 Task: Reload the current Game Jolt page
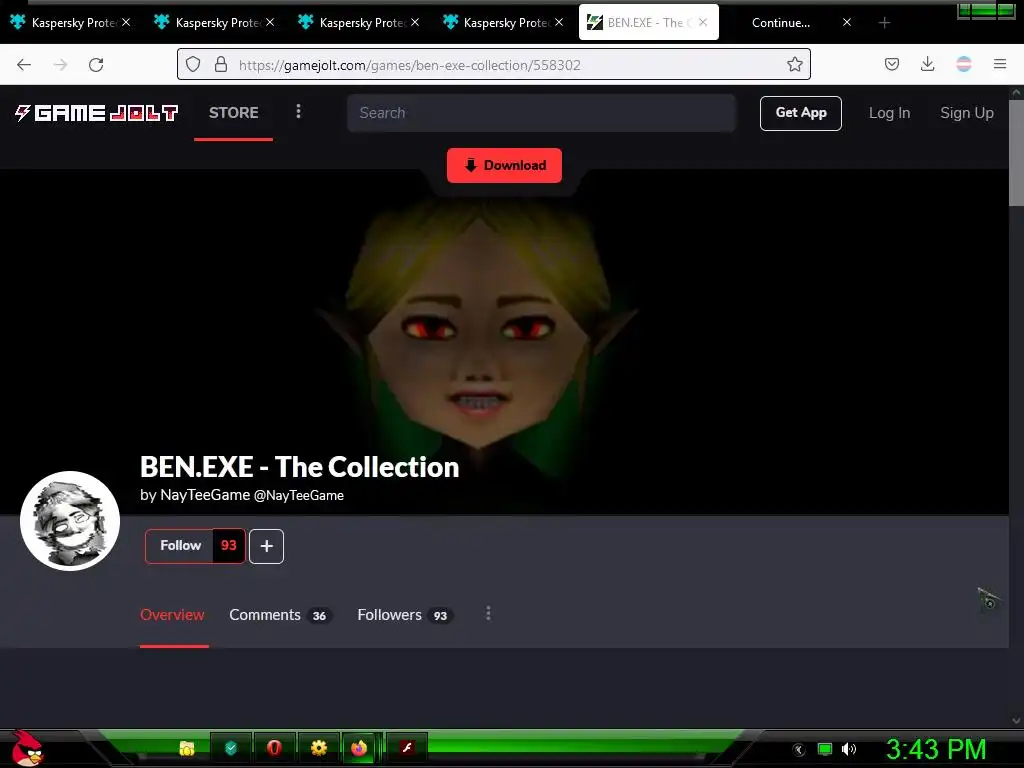(96, 65)
